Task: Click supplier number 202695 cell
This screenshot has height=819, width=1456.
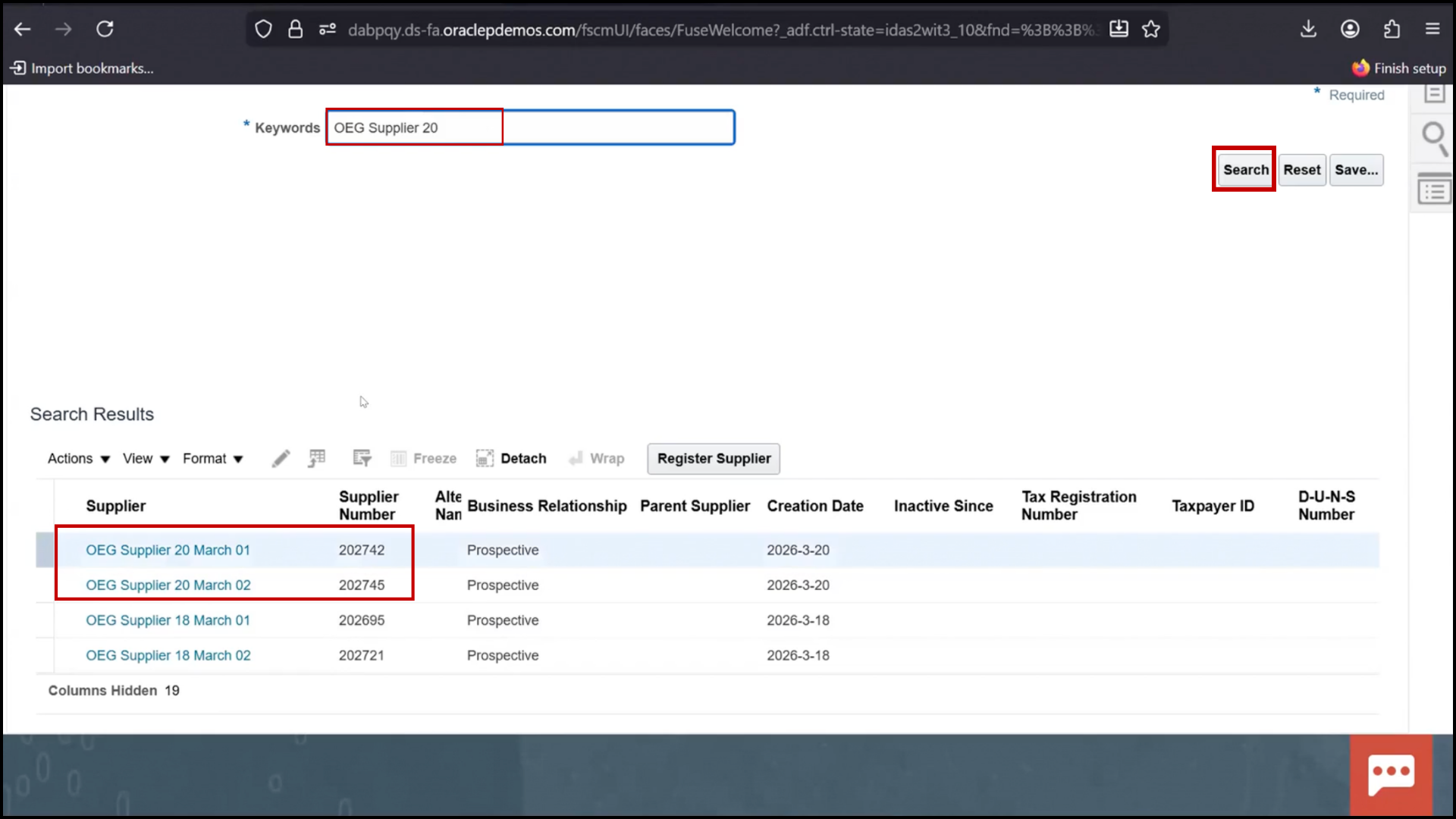Action: (x=362, y=620)
